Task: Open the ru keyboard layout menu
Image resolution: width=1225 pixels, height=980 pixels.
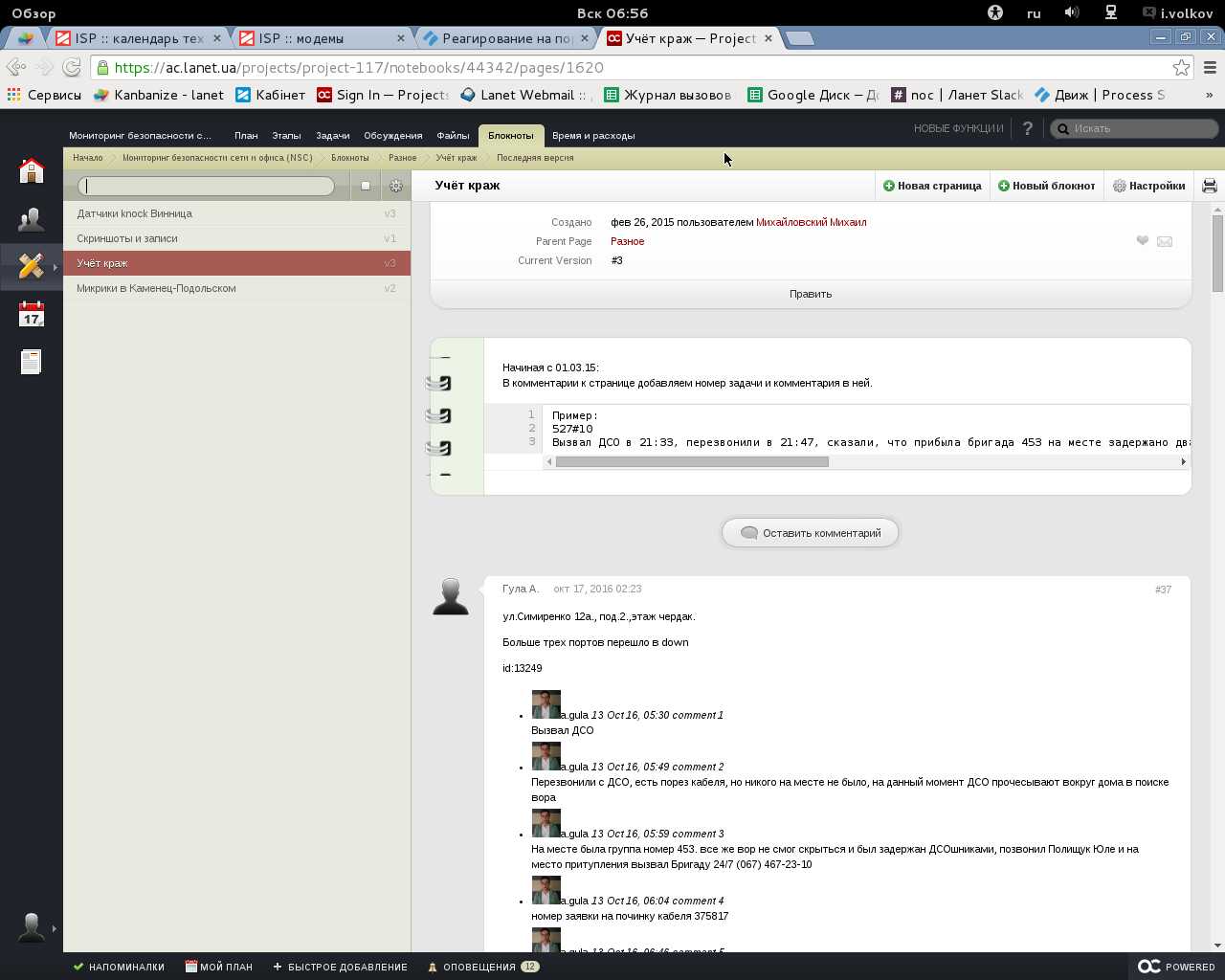Action: (1034, 13)
